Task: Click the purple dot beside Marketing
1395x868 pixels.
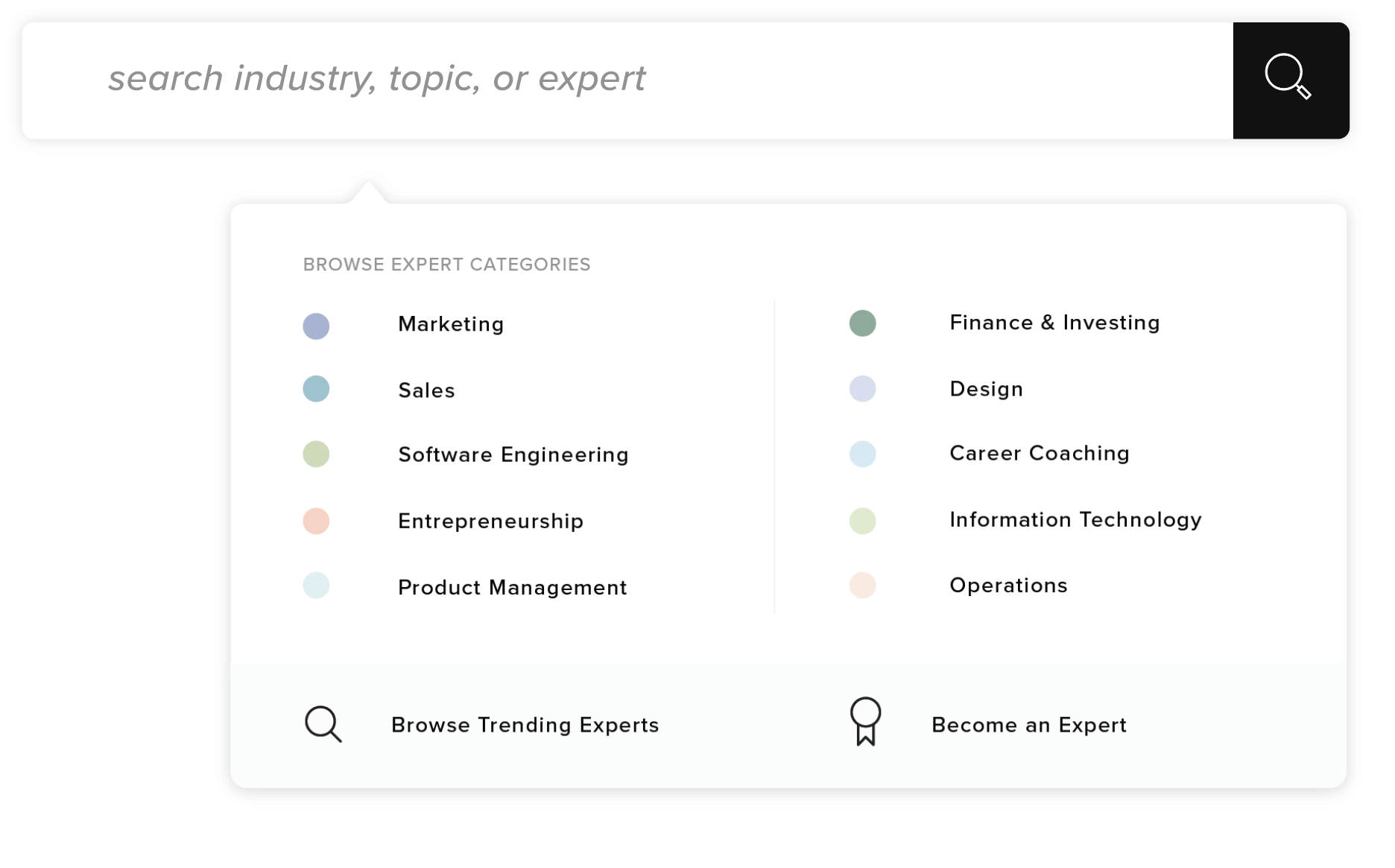Action: click(x=316, y=326)
